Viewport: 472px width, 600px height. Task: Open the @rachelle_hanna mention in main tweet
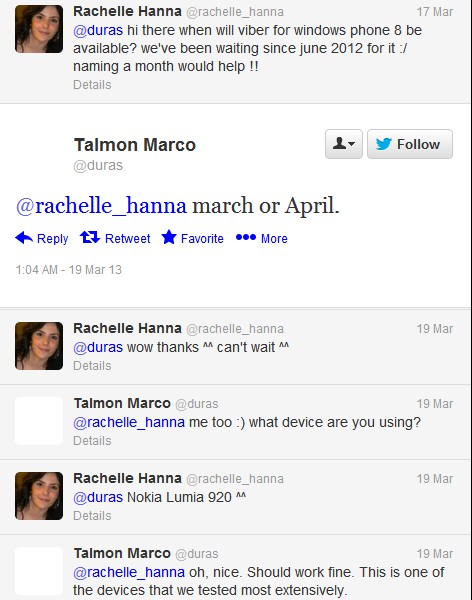pos(101,206)
